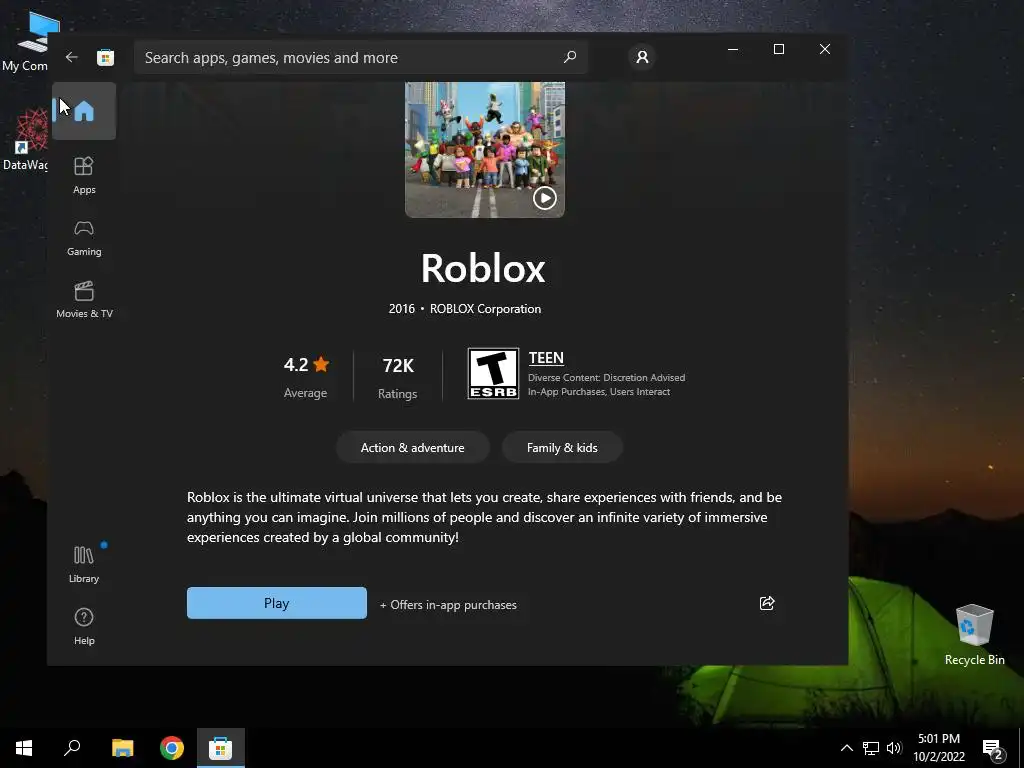
Task: Click the volume speaker tray icon
Action: click(x=894, y=748)
